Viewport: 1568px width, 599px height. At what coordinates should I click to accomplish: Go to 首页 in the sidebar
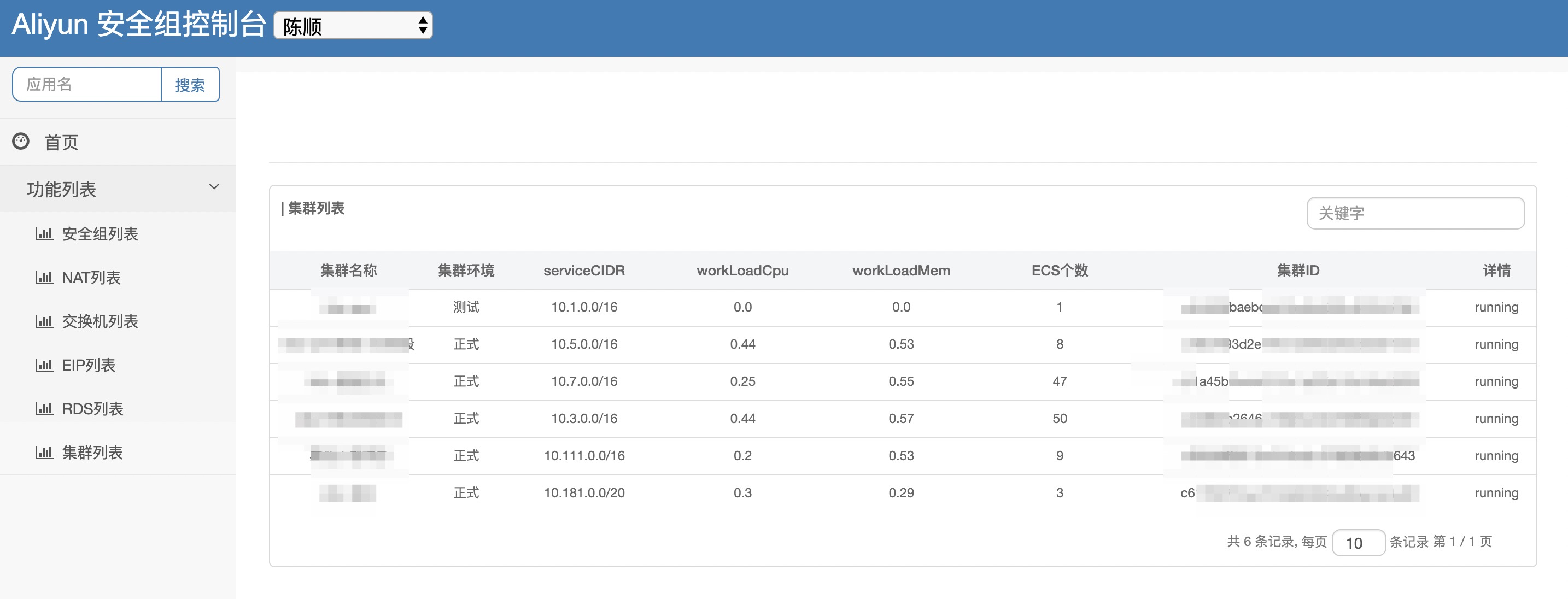coord(61,143)
